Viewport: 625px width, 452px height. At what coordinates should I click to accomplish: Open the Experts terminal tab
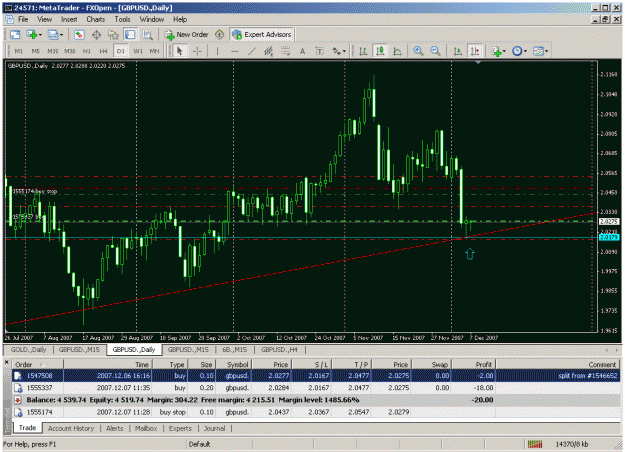pos(180,428)
